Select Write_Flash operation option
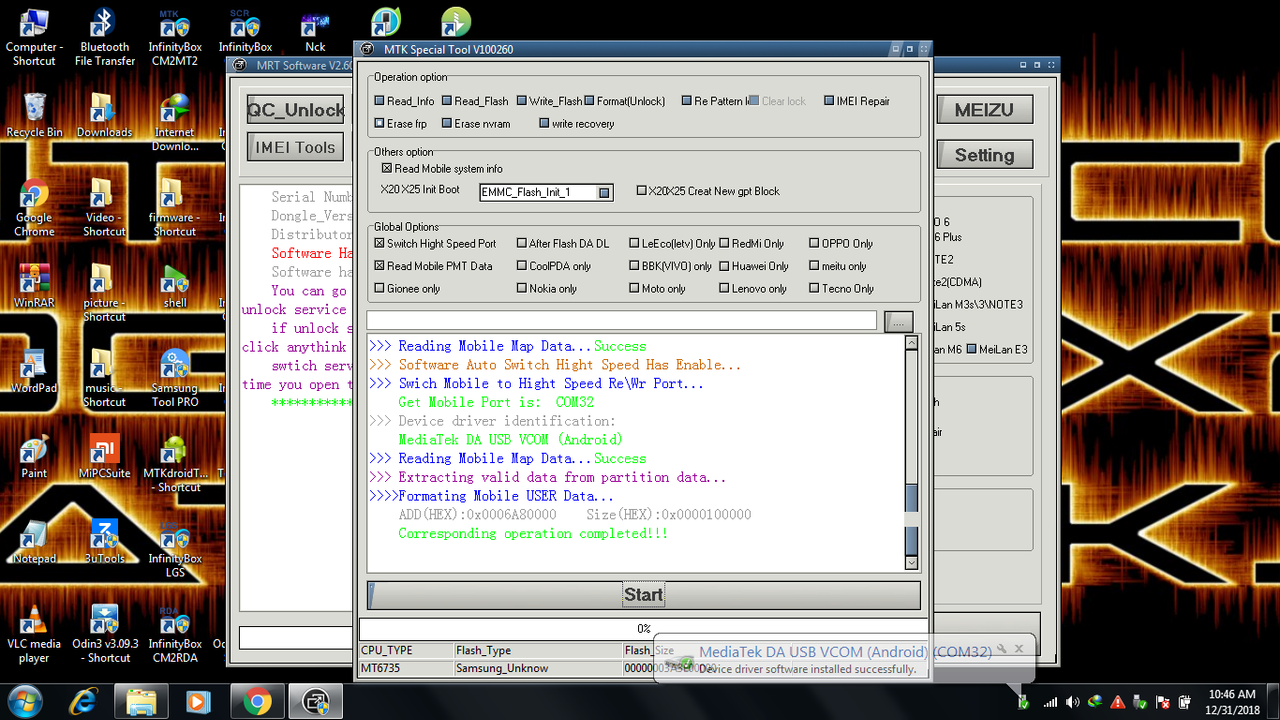 [549, 101]
